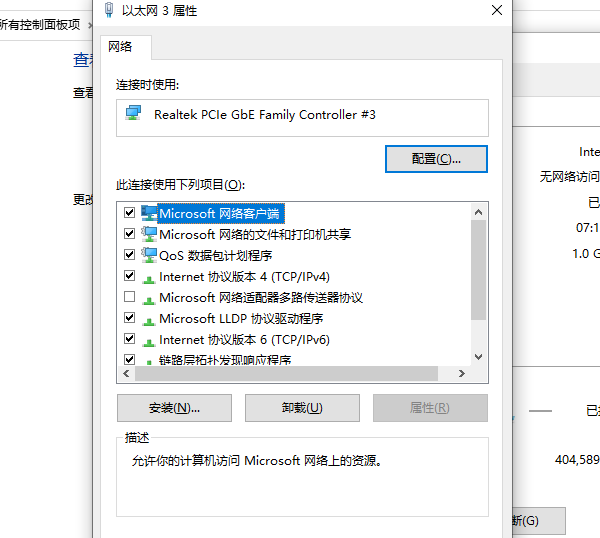Image resolution: width=600 pixels, height=538 pixels.
Task: Click the Realtek network adapter icon
Action: click(x=133, y=113)
